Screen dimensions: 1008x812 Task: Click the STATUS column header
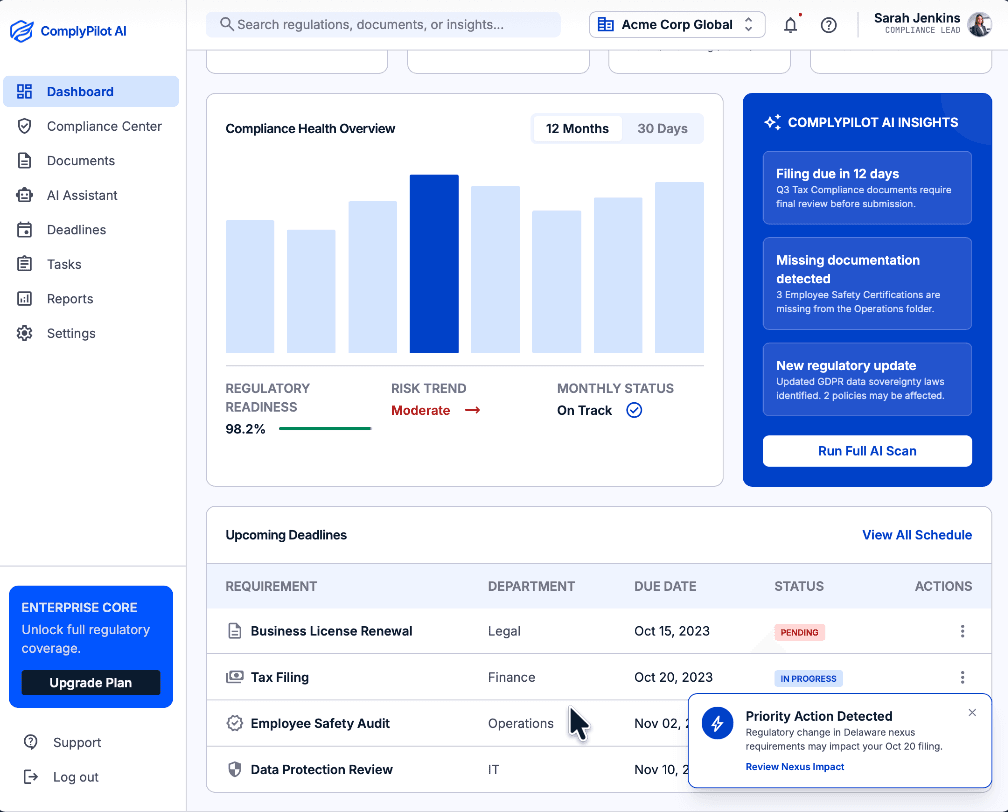click(x=798, y=586)
